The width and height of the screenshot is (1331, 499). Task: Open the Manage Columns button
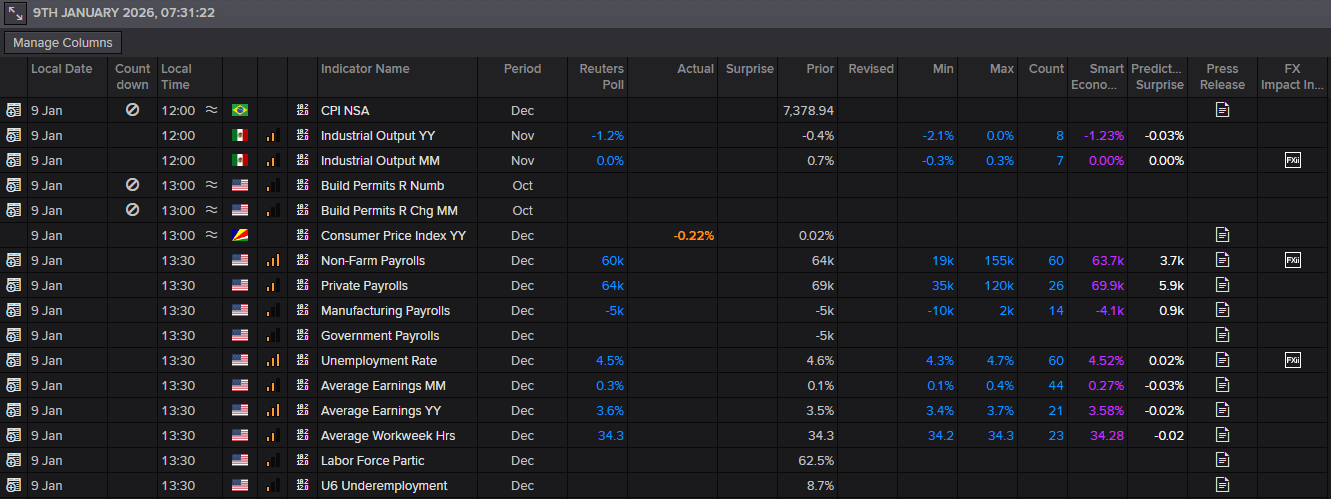64,43
